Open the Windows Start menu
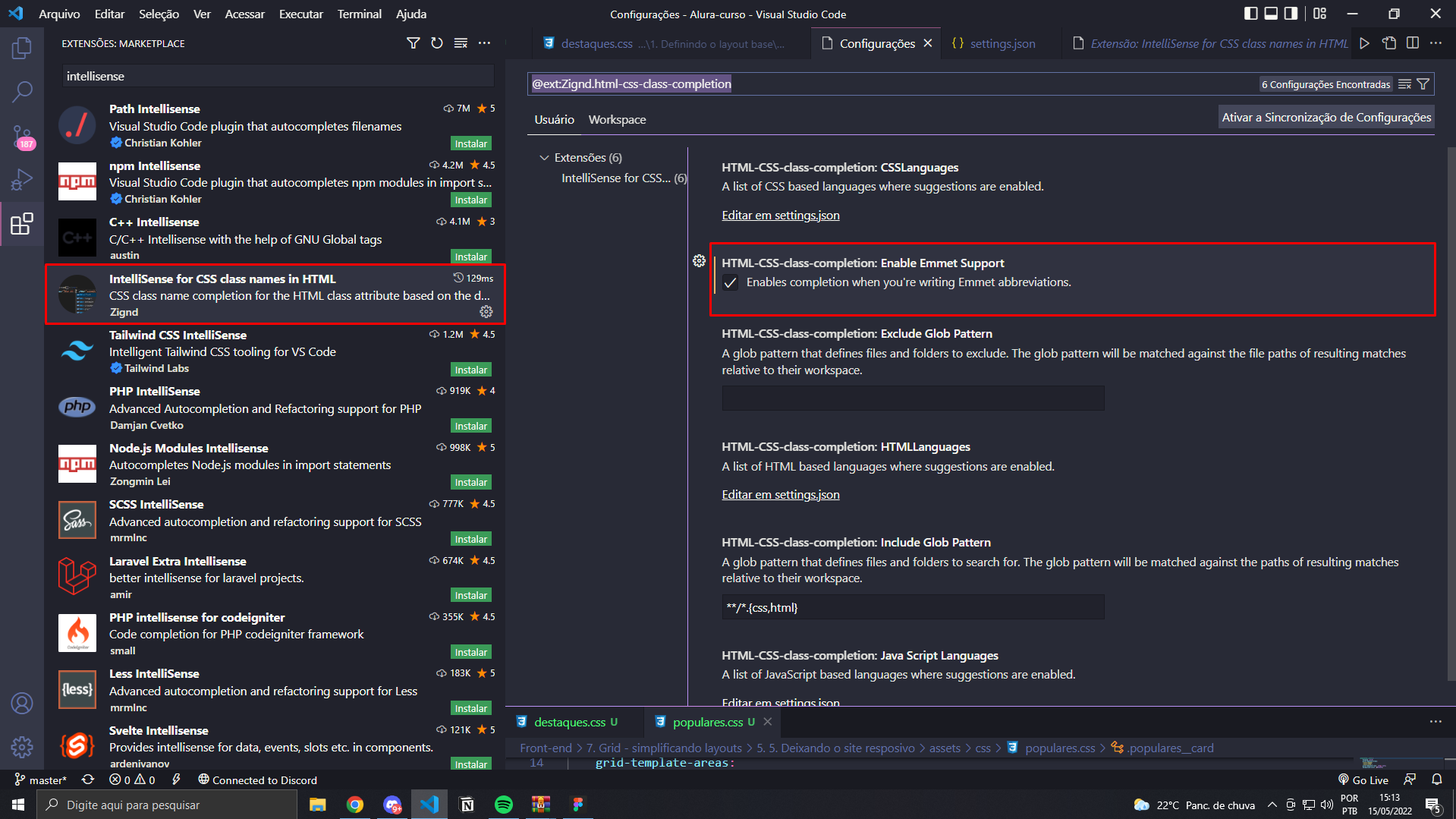Viewport: 1456px width, 819px height. point(18,805)
